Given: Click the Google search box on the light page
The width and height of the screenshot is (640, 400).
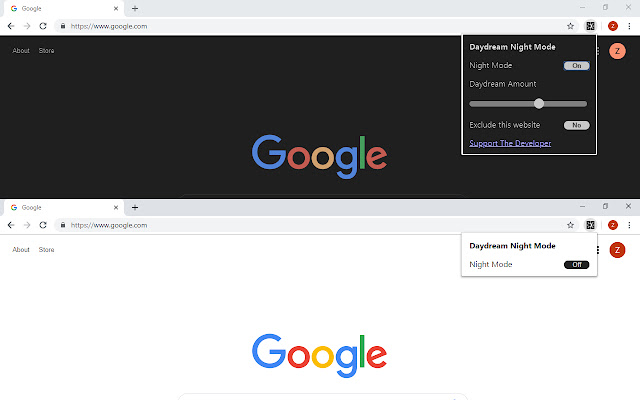Looking at the screenshot, I should [322, 397].
